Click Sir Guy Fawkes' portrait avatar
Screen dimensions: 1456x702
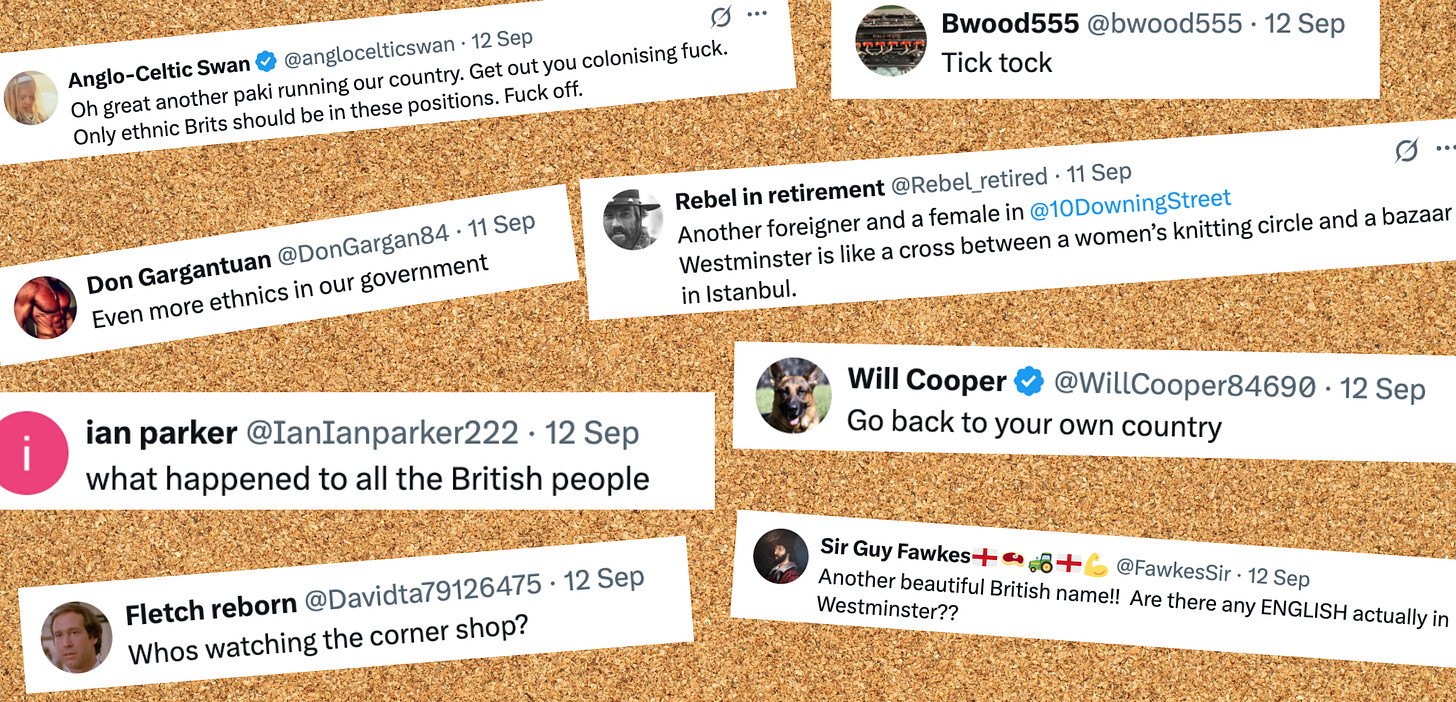(780, 556)
